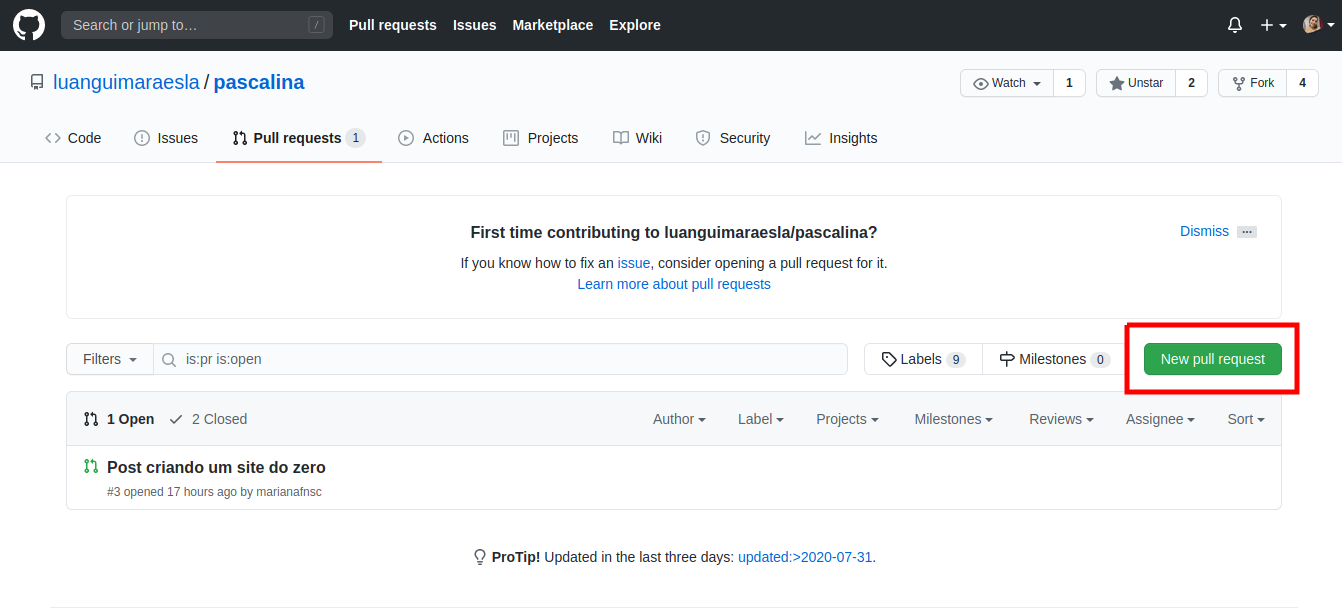1342x611 pixels.
Task: Click the GitHub logo icon
Action: coord(29,25)
